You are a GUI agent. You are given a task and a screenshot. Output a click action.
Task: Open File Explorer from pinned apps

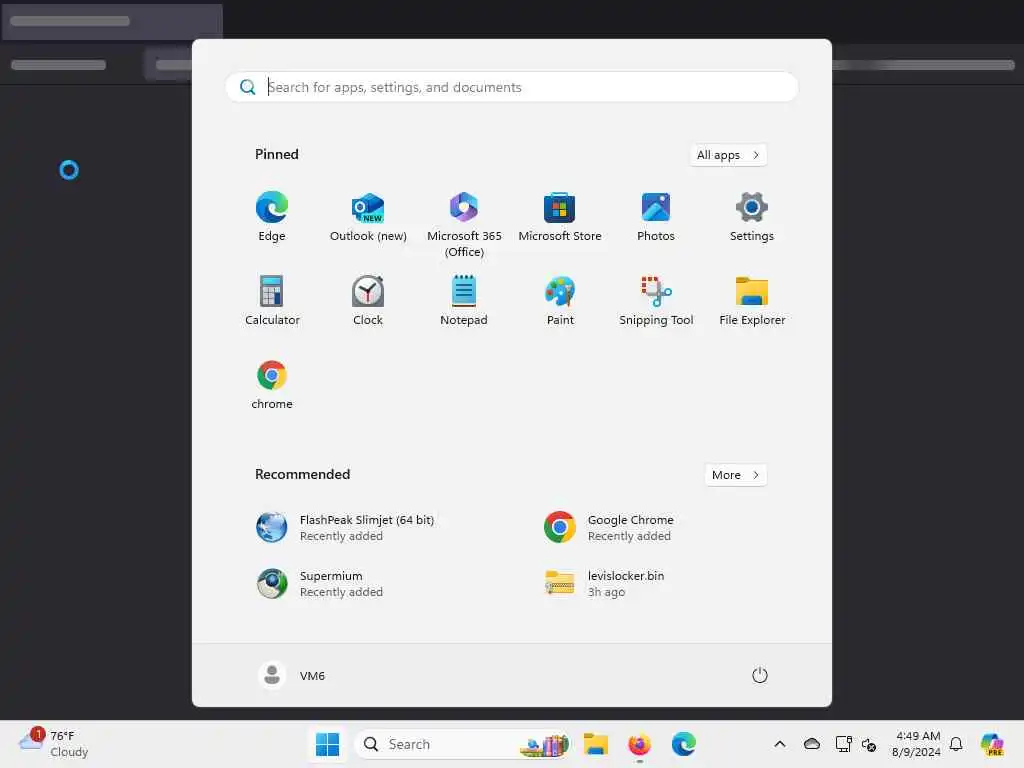tap(752, 301)
